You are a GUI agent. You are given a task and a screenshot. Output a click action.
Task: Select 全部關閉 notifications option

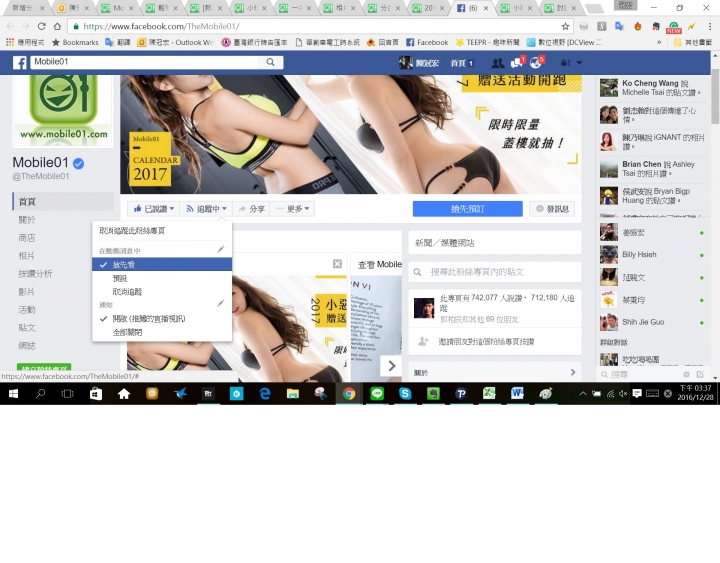[x=162, y=332]
